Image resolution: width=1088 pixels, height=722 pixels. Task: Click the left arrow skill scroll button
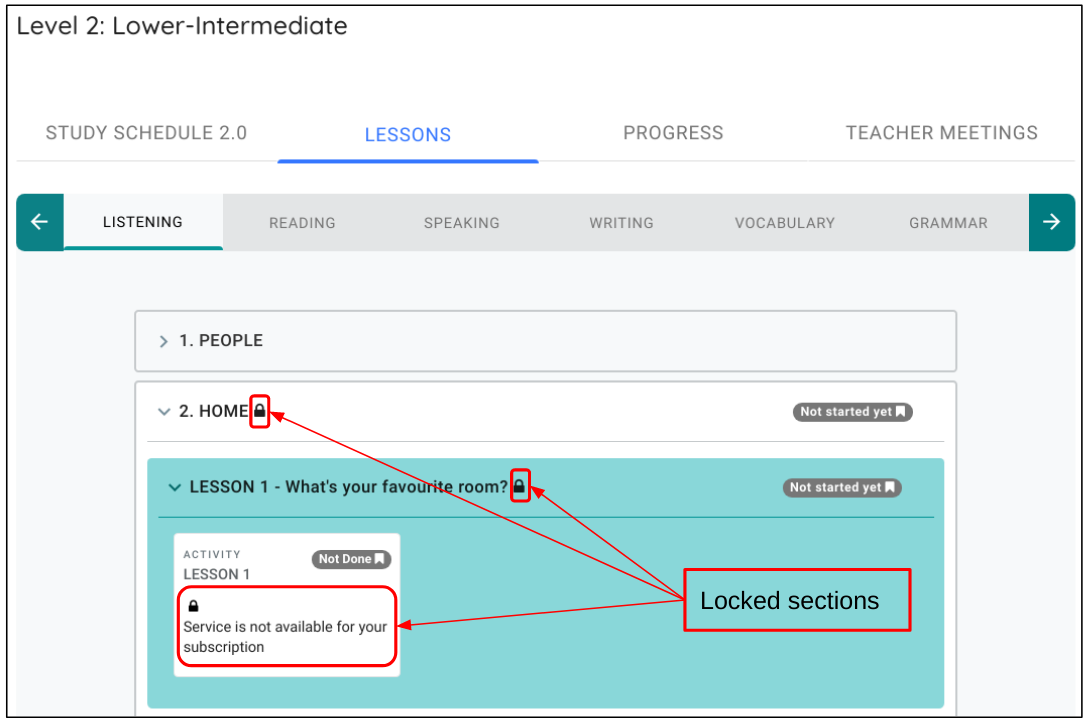pos(40,222)
